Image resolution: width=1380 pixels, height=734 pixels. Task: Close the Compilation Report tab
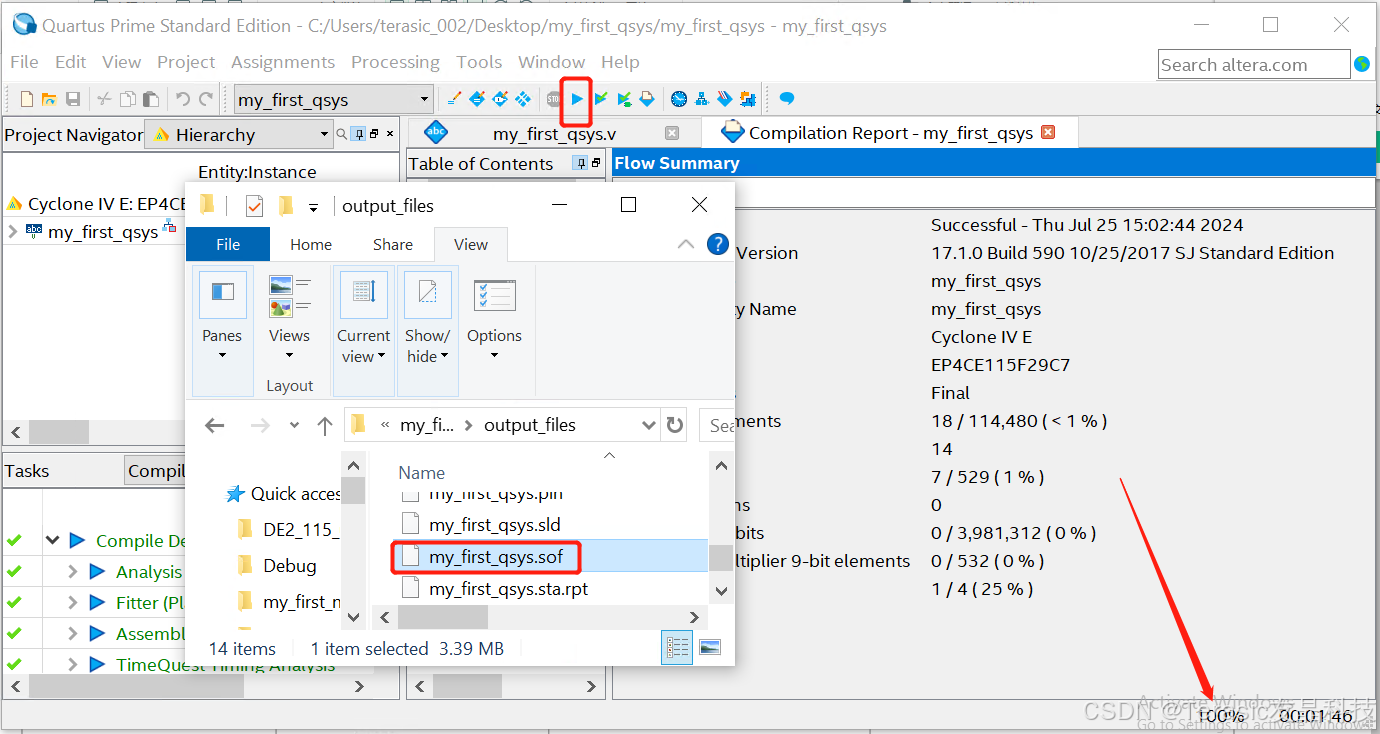[1048, 132]
